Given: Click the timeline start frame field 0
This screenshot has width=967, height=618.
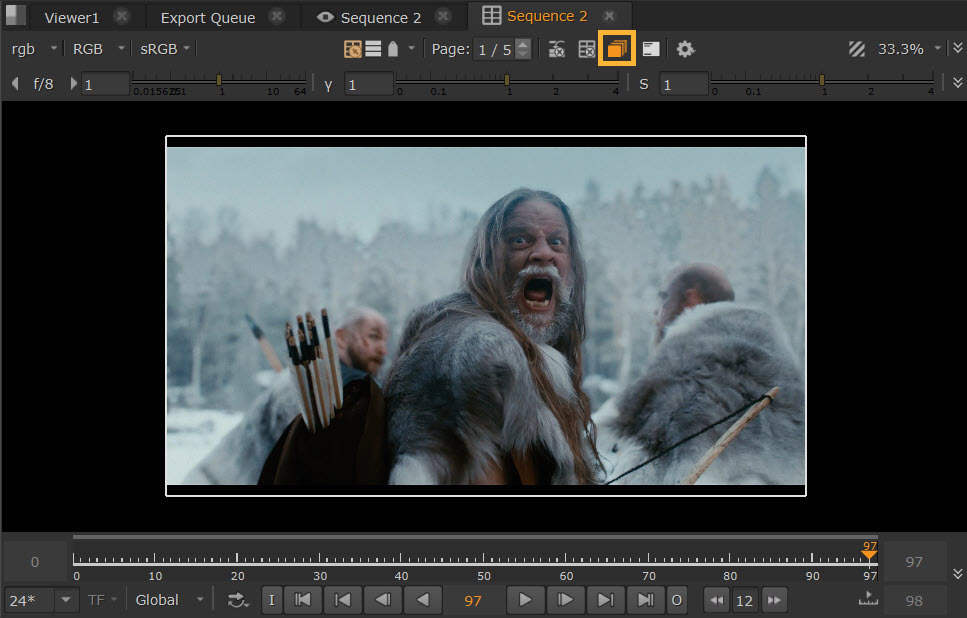Looking at the screenshot, I should coord(35,562).
